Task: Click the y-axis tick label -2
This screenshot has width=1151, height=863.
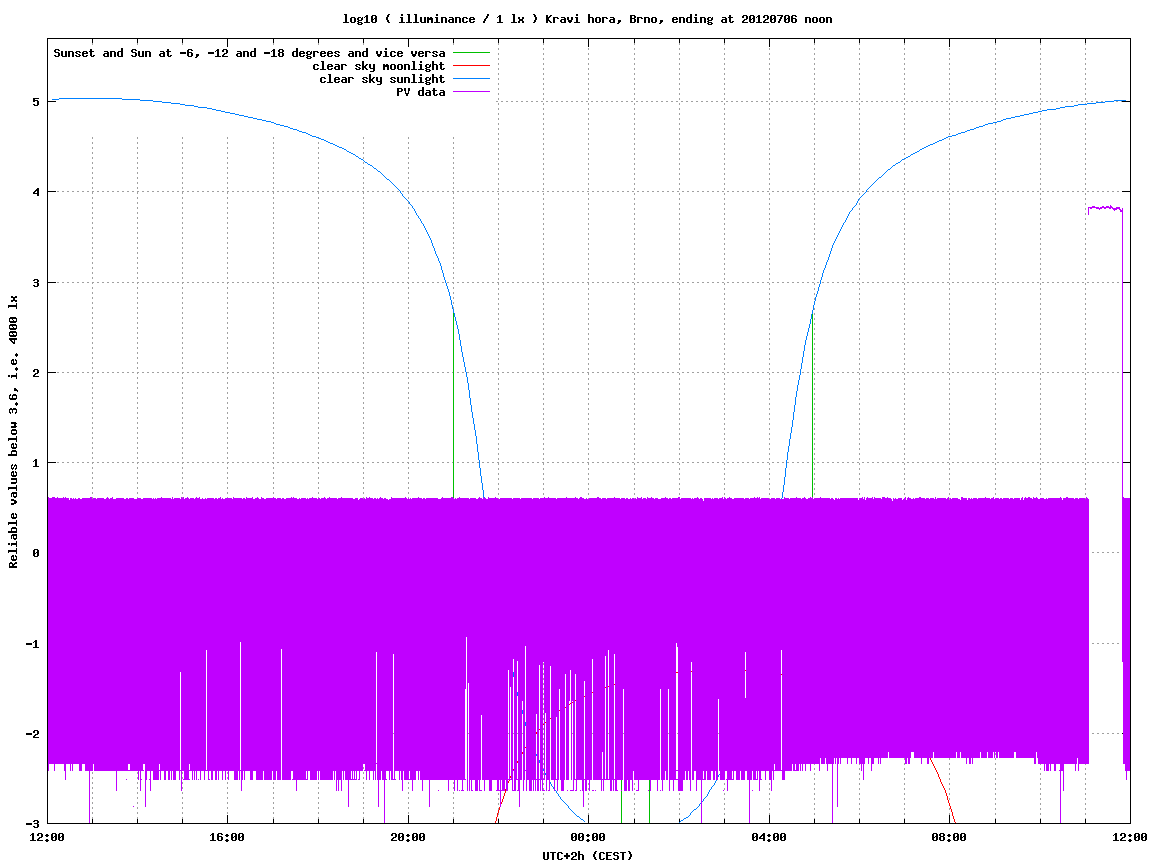Action: (x=32, y=734)
